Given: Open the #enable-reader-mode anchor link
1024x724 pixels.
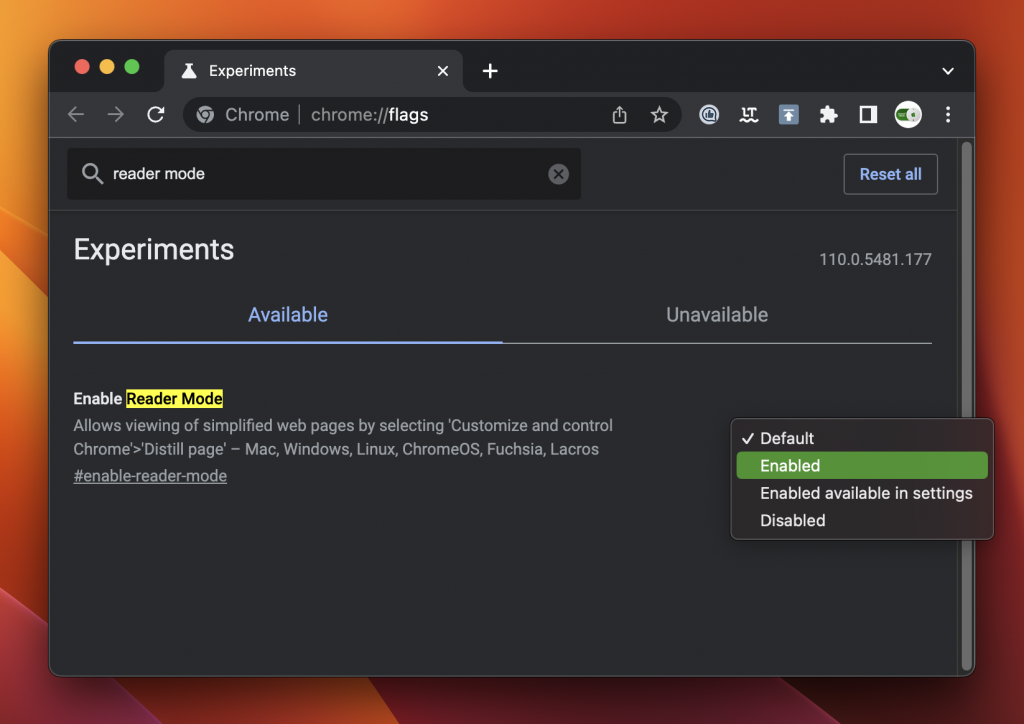Looking at the screenshot, I should click(x=150, y=476).
